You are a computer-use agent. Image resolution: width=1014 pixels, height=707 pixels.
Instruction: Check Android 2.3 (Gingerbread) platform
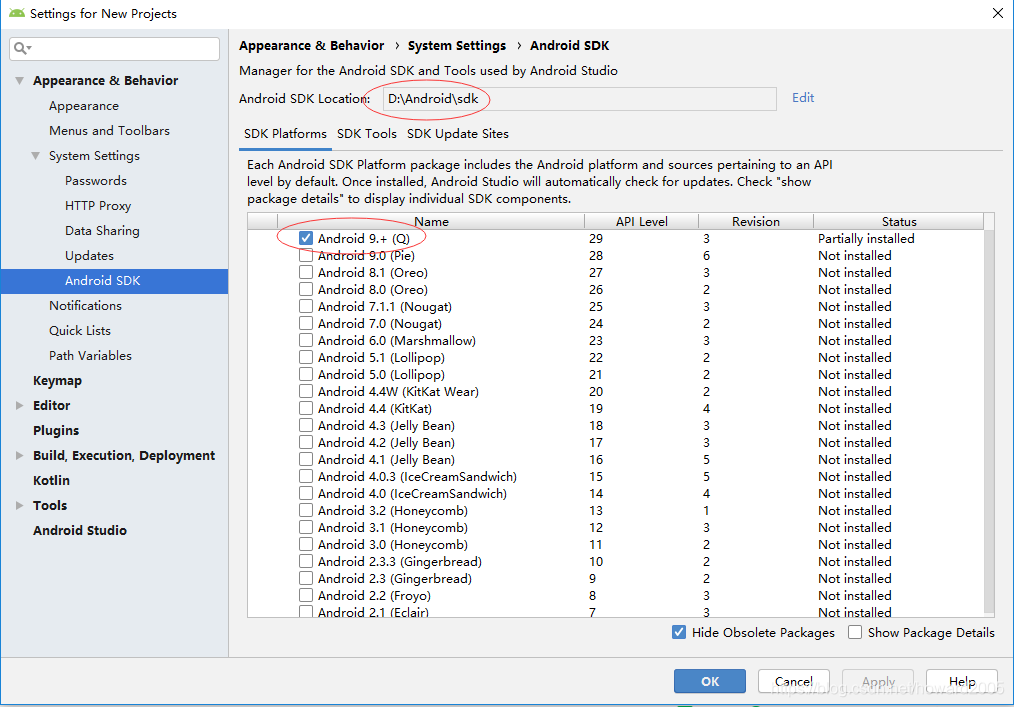tap(306, 578)
